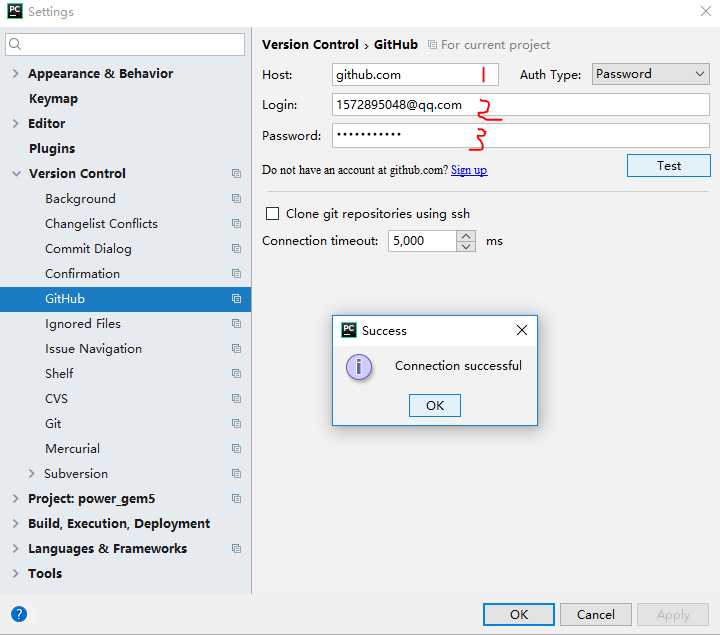Enable Clone git repositories using ssh
The height and width of the screenshot is (635, 720).
click(x=272, y=214)
